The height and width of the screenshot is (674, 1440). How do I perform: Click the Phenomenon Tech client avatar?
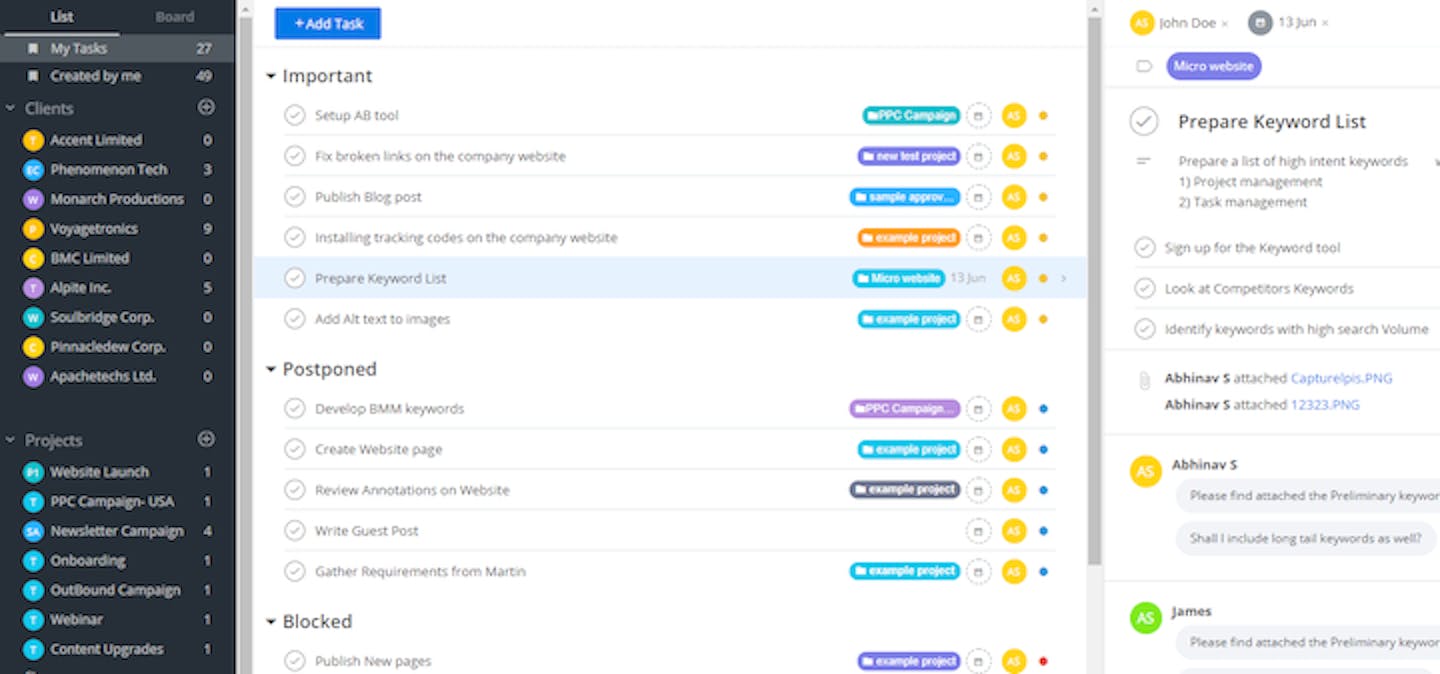33,170
